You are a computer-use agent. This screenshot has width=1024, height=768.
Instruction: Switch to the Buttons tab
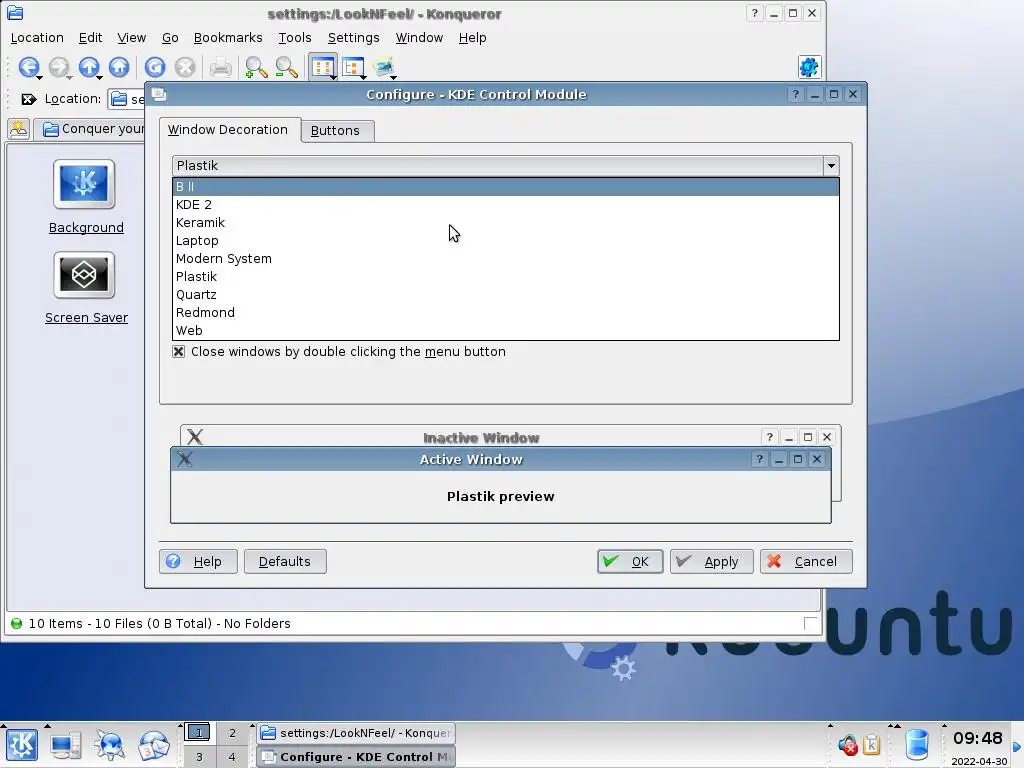click(x=335, y=131)
